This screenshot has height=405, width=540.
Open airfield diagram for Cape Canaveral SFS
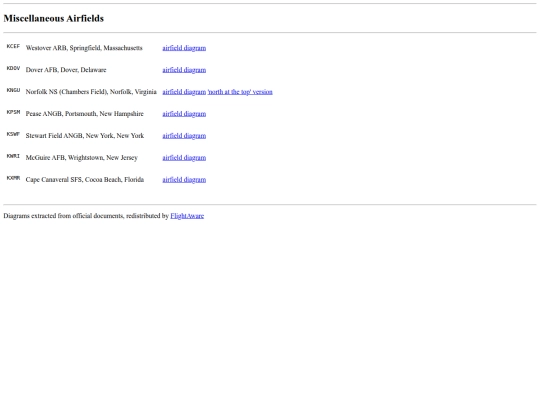point(184,180)
